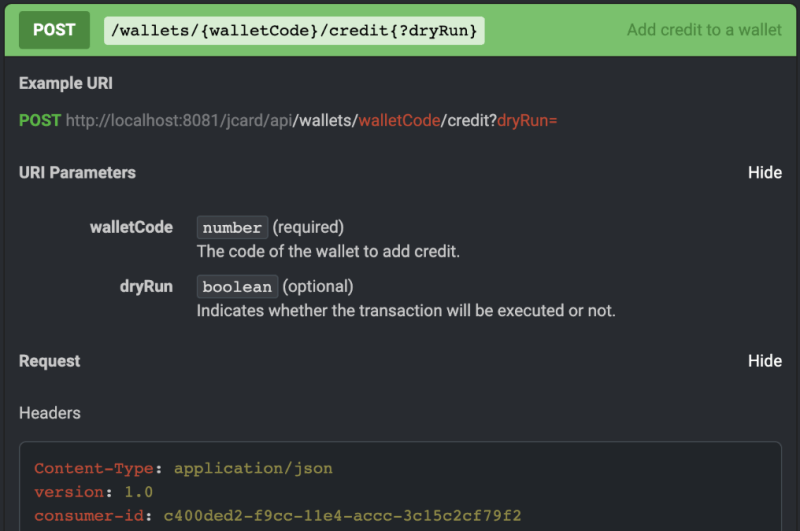Image resolution: width=800 pixels, height=531 pixels.
Task: Click the dryRun parameter name
Action: [x=146, y=286]
